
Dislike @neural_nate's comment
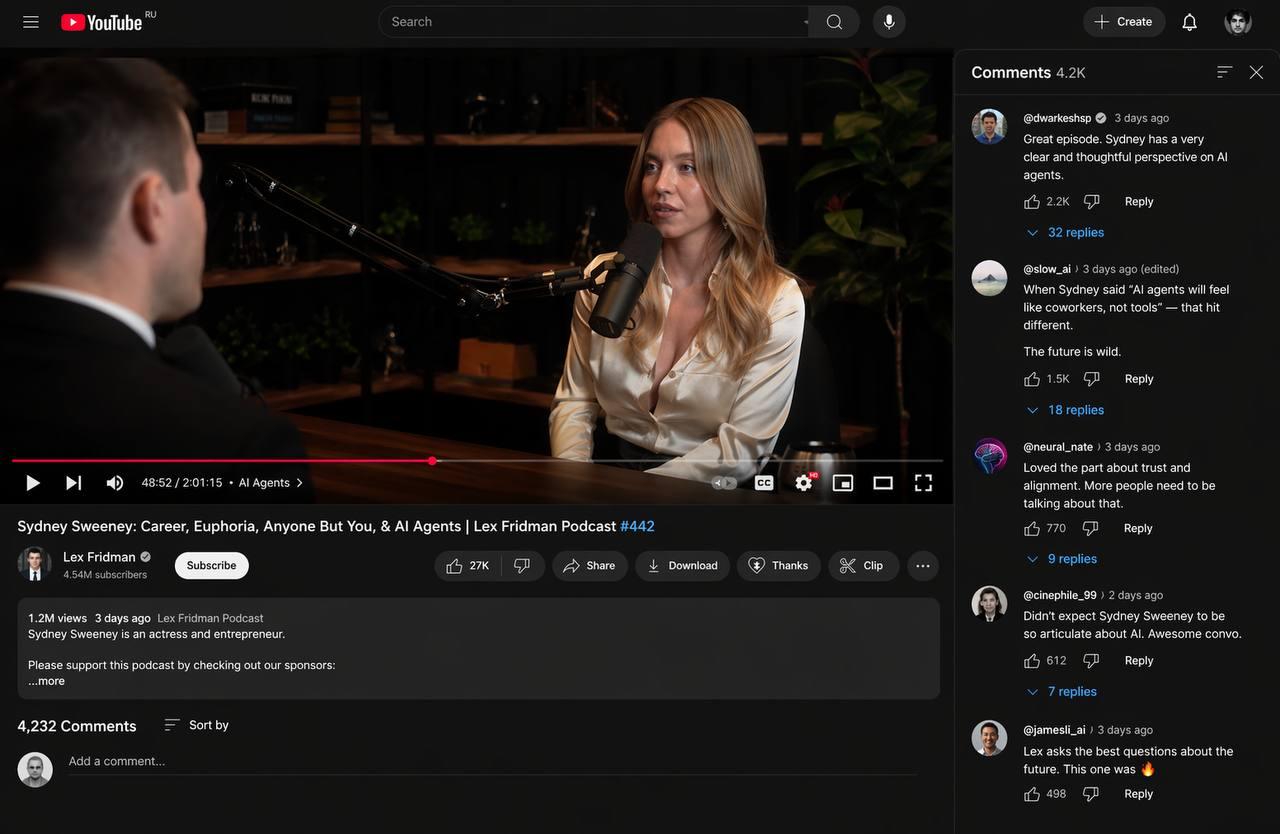coord(1090,528)
